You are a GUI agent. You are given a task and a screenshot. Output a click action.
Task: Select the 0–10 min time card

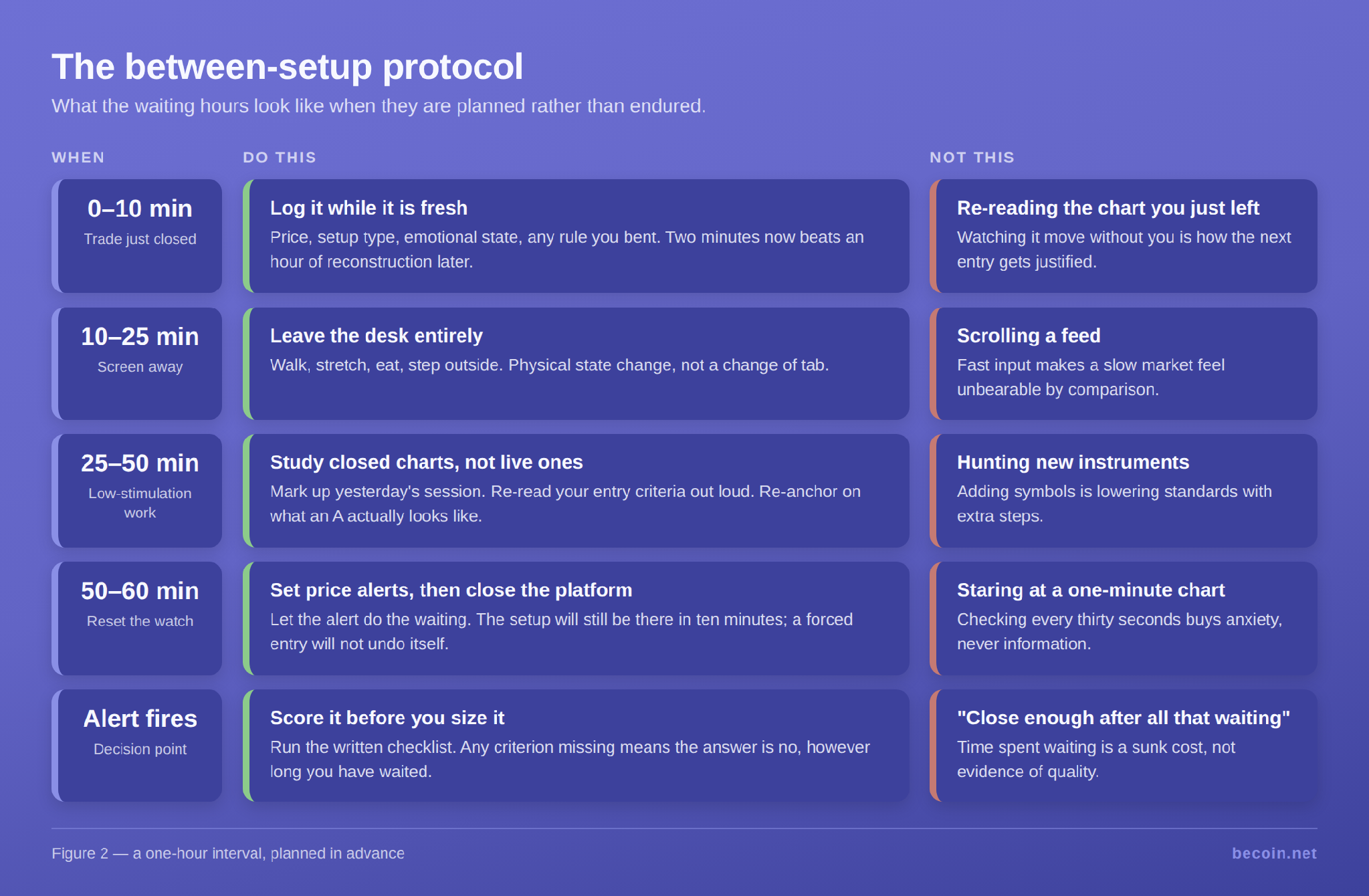[x=137, y=236]
